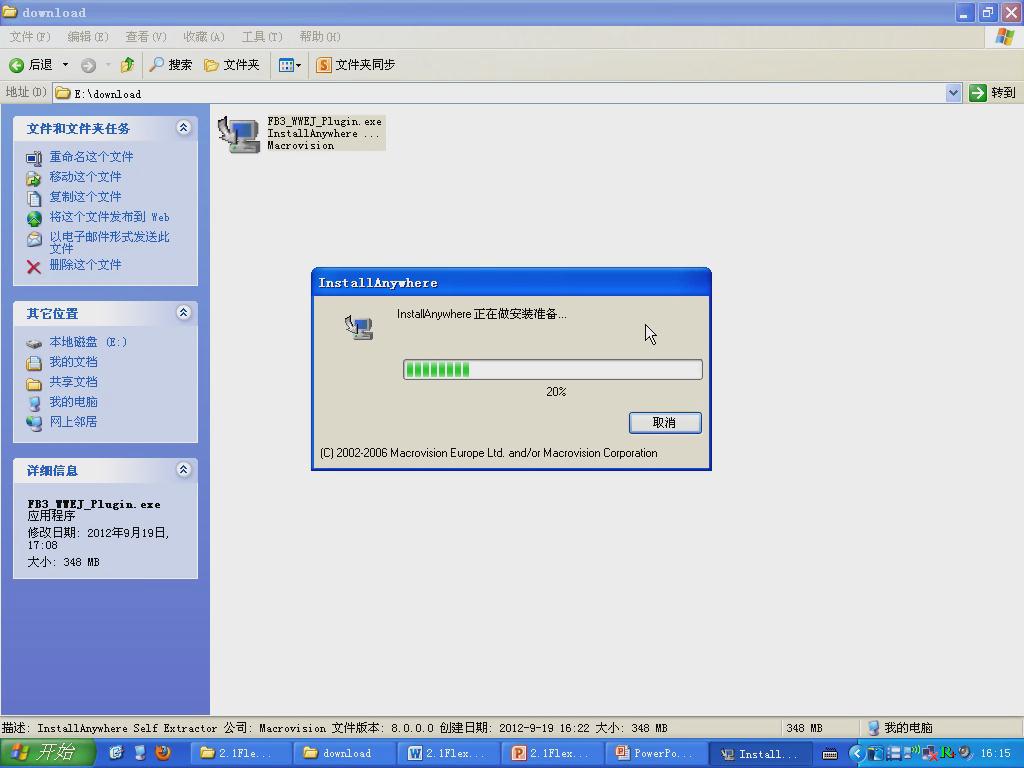Click the 20% progress text

pyautogui.click(x=556, y=392)
